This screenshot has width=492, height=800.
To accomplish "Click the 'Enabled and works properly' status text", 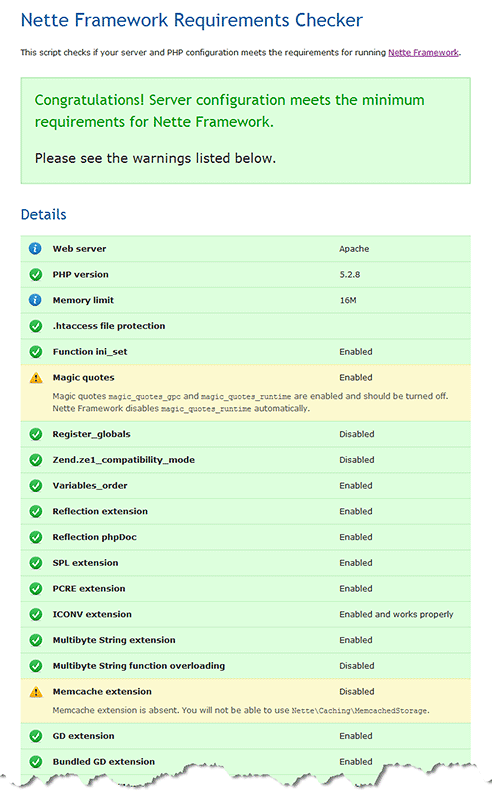I will point(396,614).
